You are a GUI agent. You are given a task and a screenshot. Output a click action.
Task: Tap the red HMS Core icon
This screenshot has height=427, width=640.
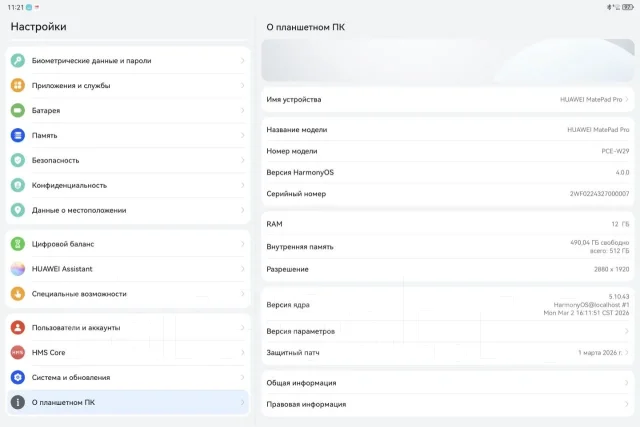18,352
